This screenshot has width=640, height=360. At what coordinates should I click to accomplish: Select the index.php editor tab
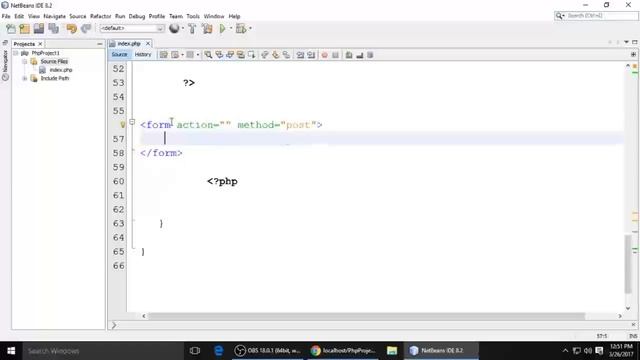click(129, 44)
